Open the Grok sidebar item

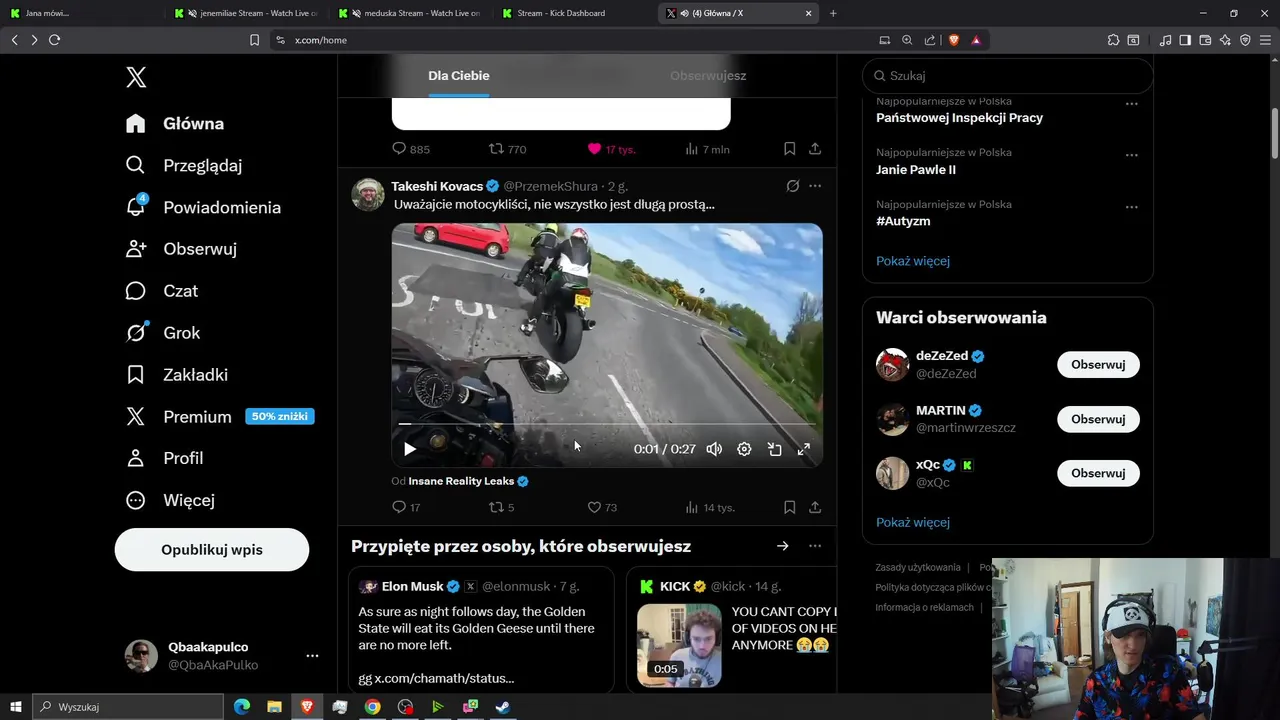[163, 333]
